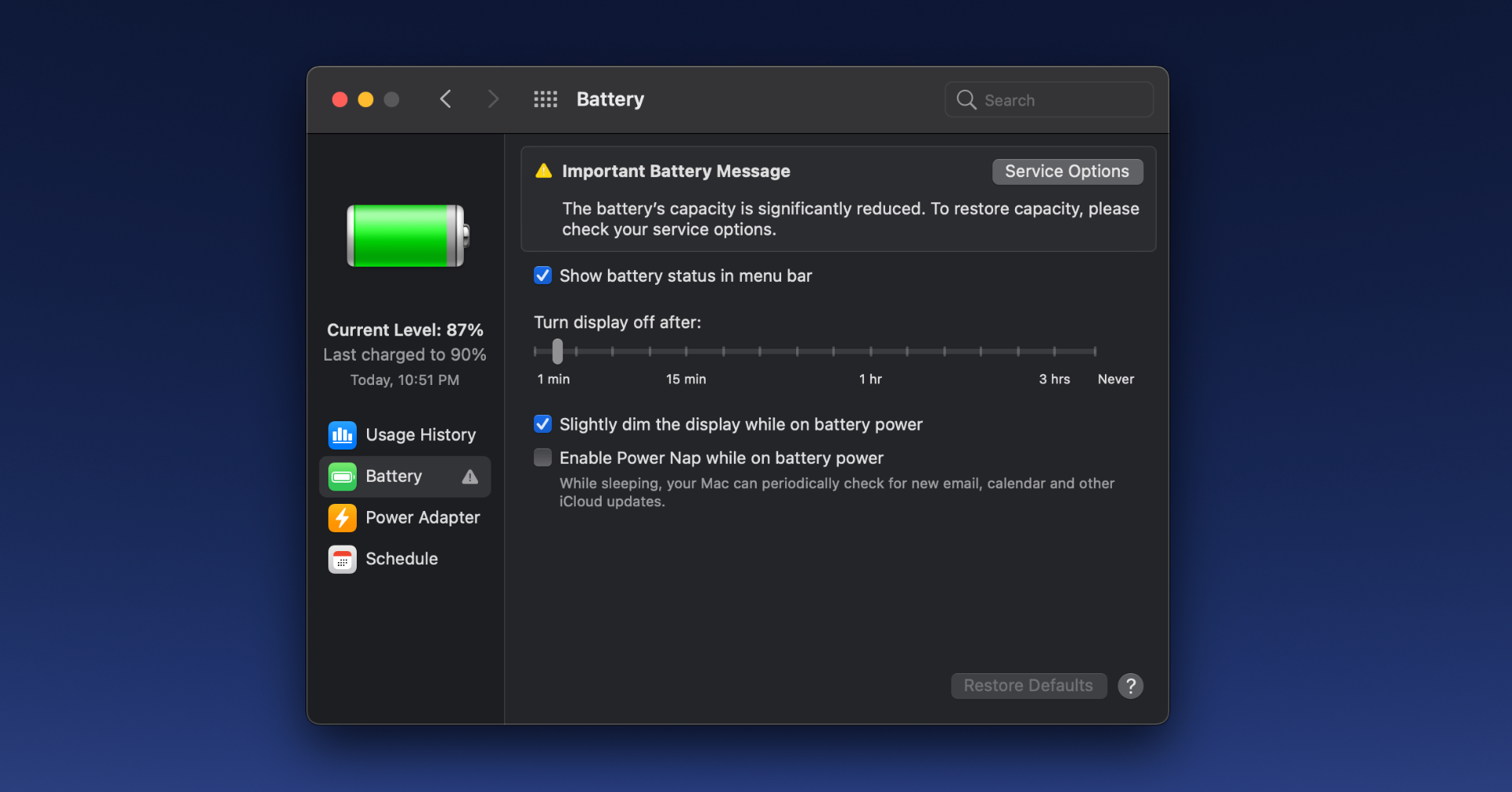Open the Schedule pane

(405, 559)
